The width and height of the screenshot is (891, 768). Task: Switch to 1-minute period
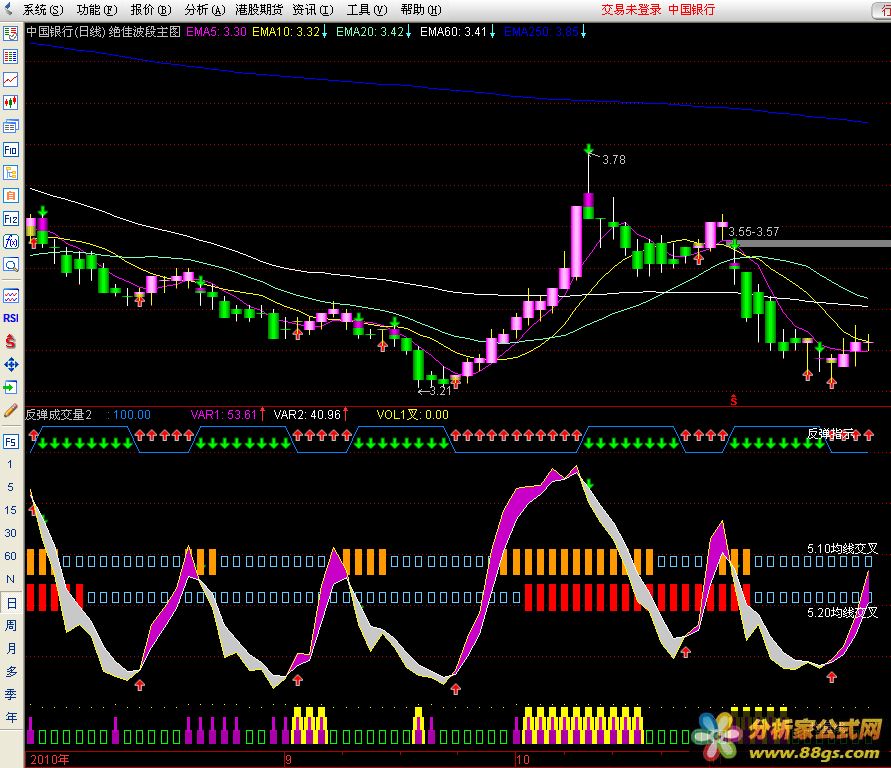(x=10, y=464)
